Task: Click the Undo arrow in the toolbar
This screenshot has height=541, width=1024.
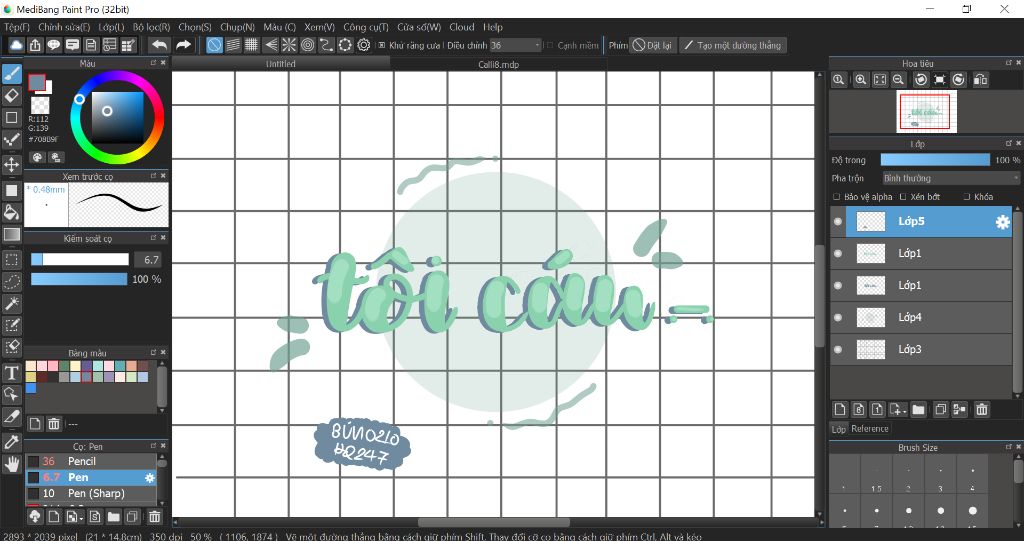Action: 159,45
